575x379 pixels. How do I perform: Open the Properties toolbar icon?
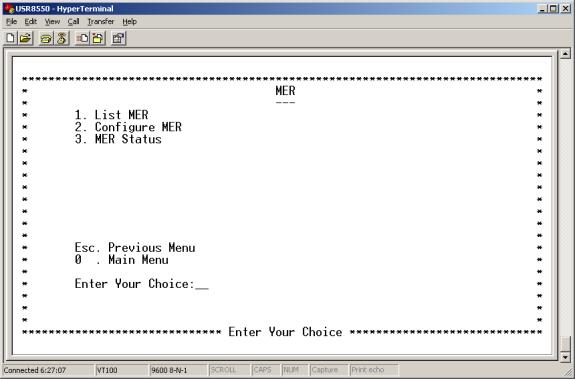click(x=118, y=38)
